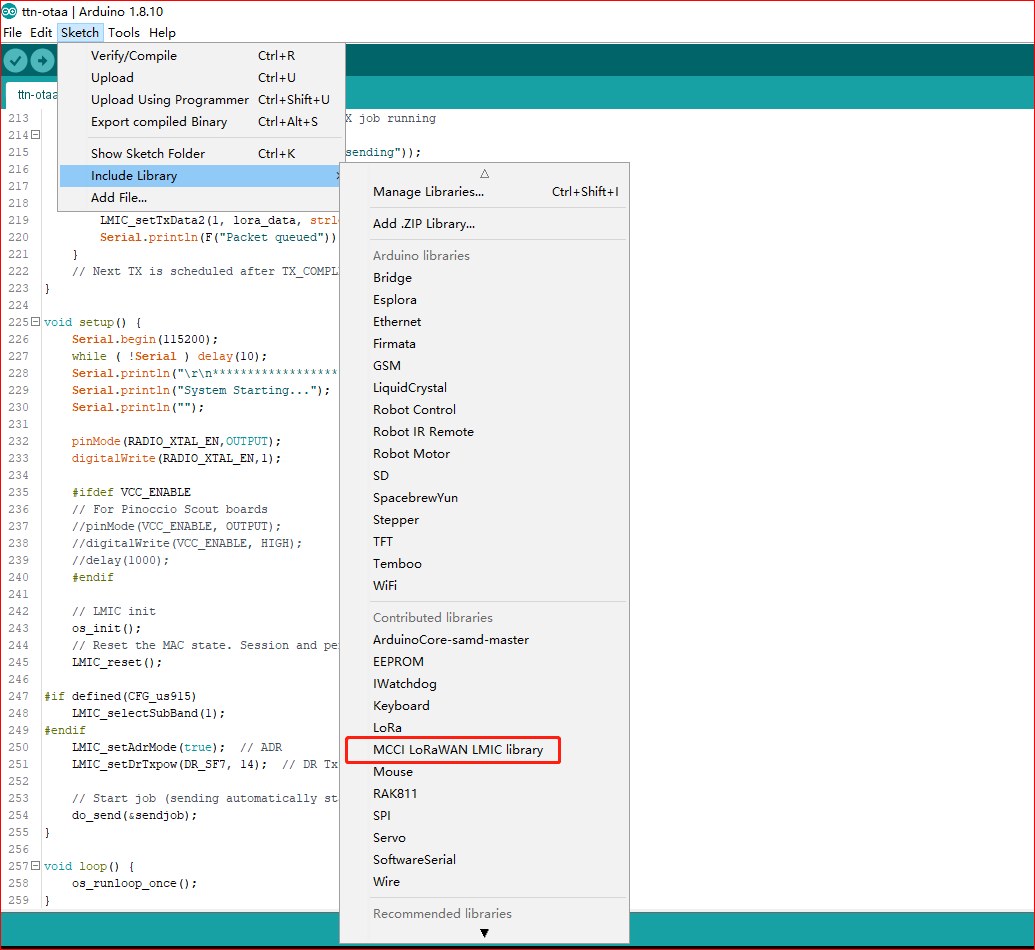Include the Wire library

coord(484,881)
